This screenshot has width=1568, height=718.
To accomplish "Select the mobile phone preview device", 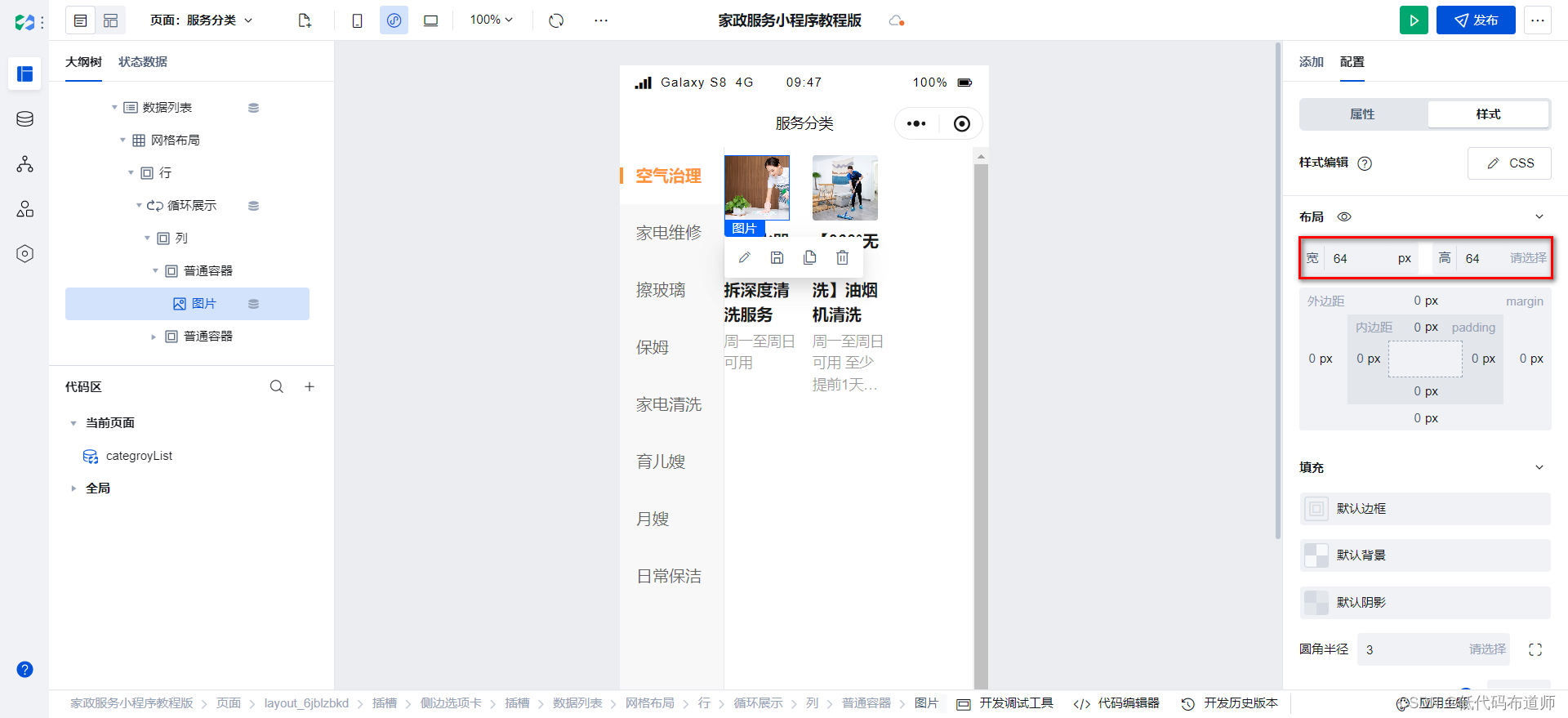I will (357, 20).
